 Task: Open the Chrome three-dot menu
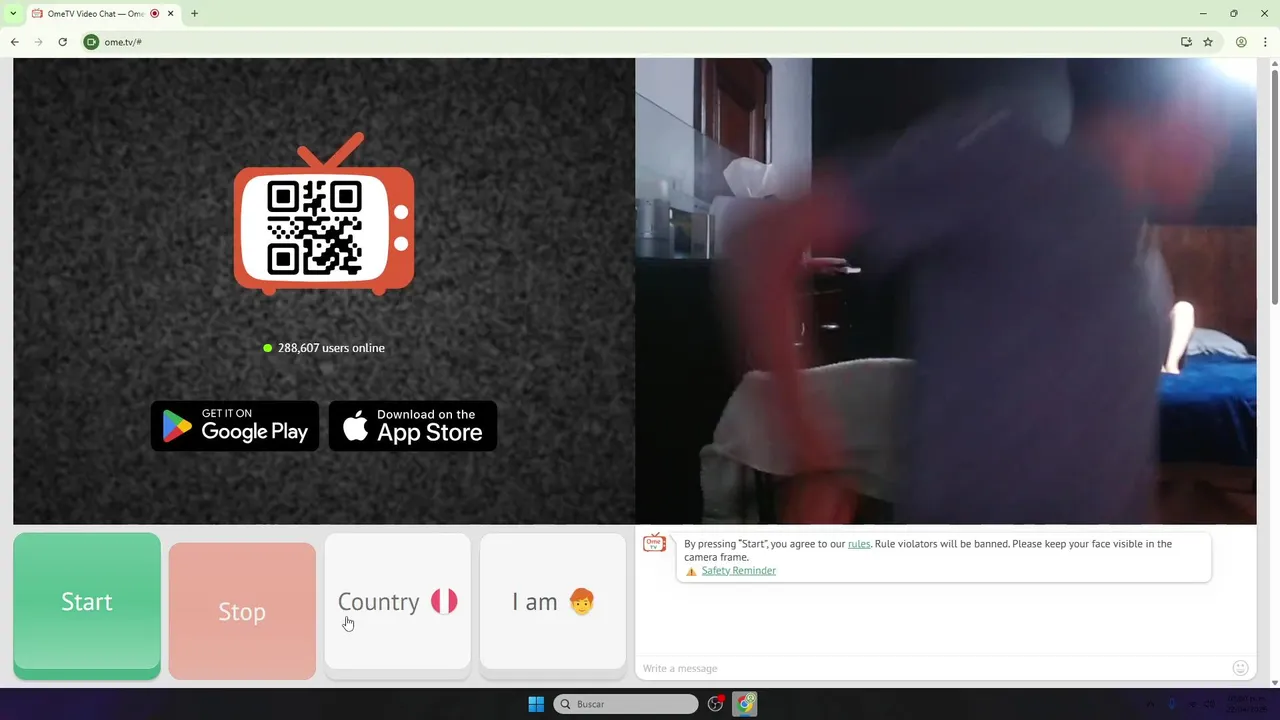1263,42
